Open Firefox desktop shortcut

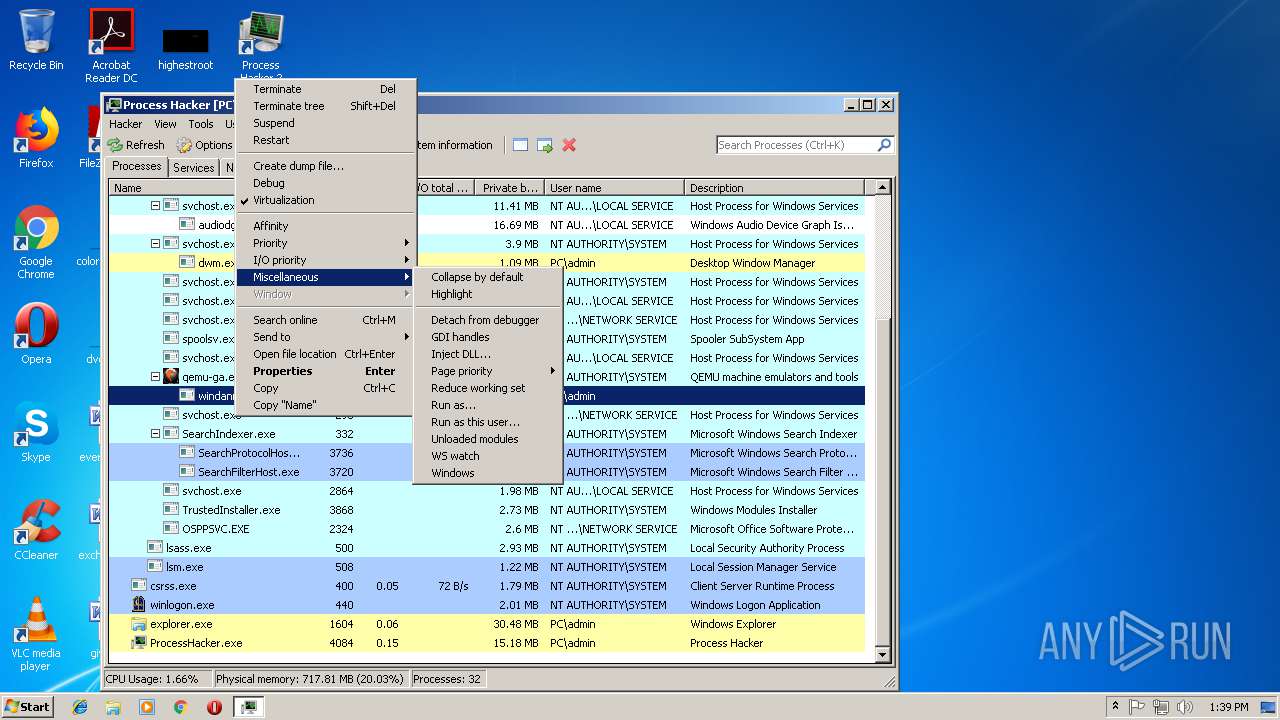tap(36, 138)
